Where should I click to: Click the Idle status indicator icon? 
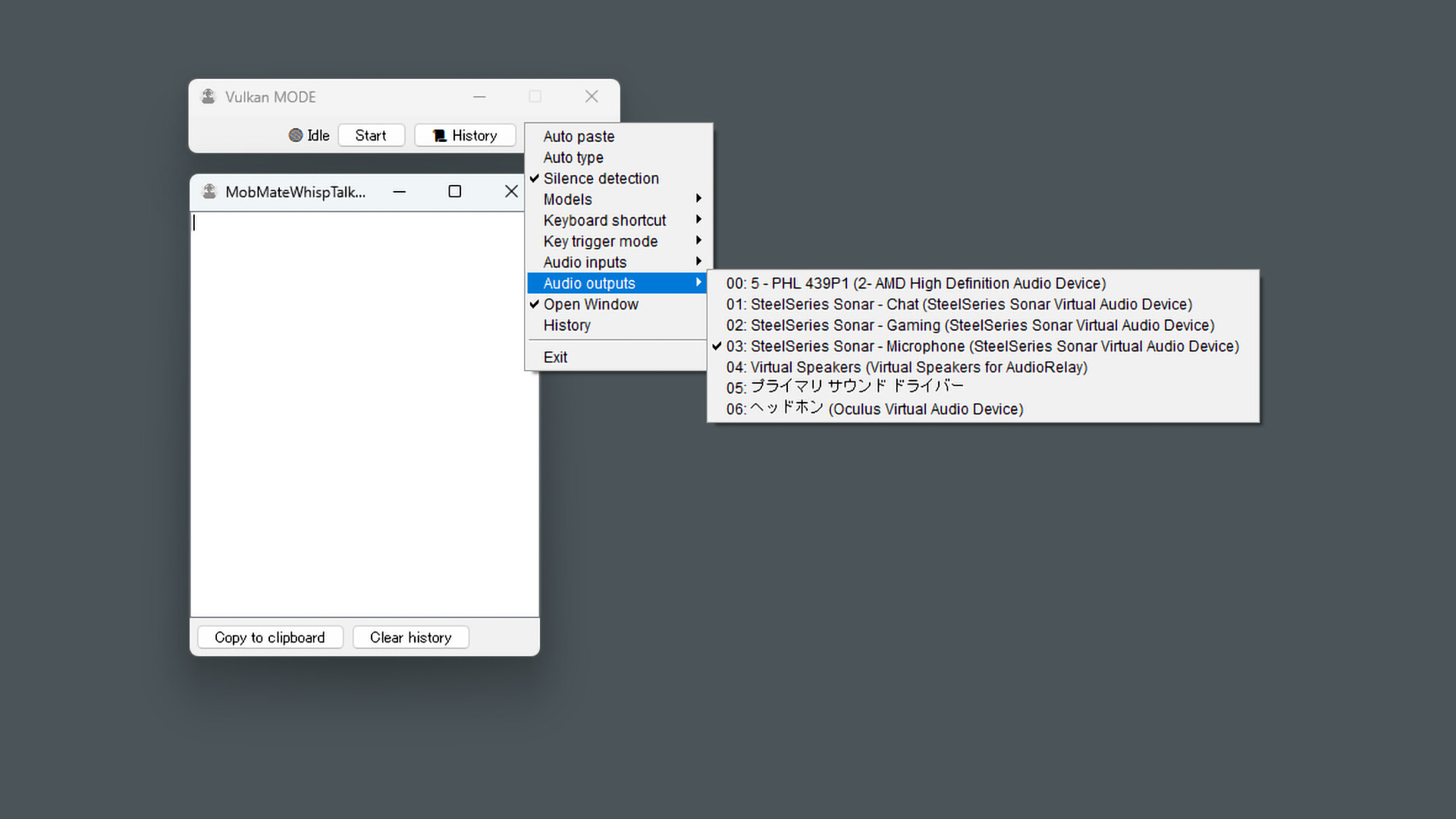pos(295,135)
